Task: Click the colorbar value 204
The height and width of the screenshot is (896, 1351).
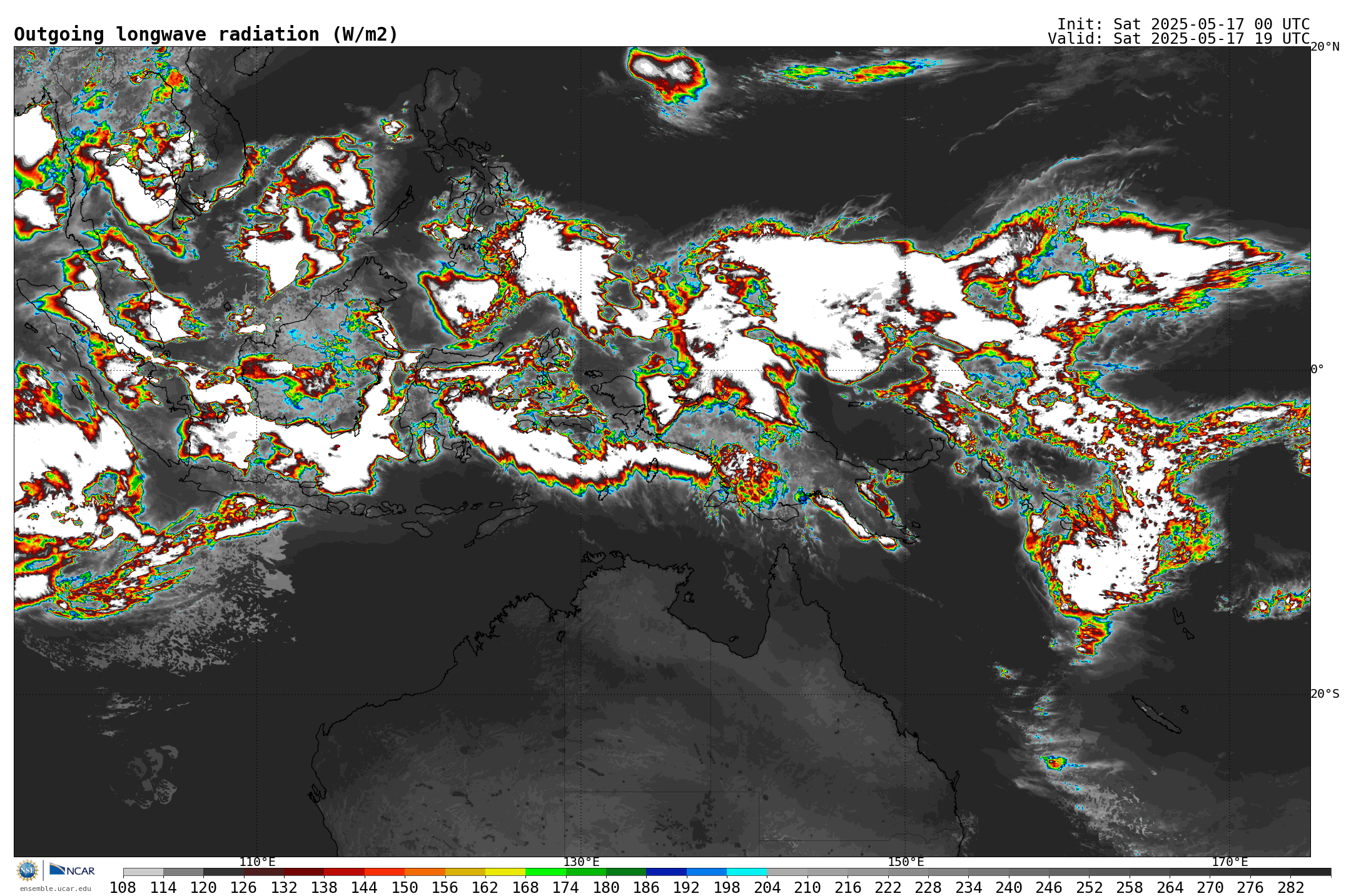Action: click(767, 888)
